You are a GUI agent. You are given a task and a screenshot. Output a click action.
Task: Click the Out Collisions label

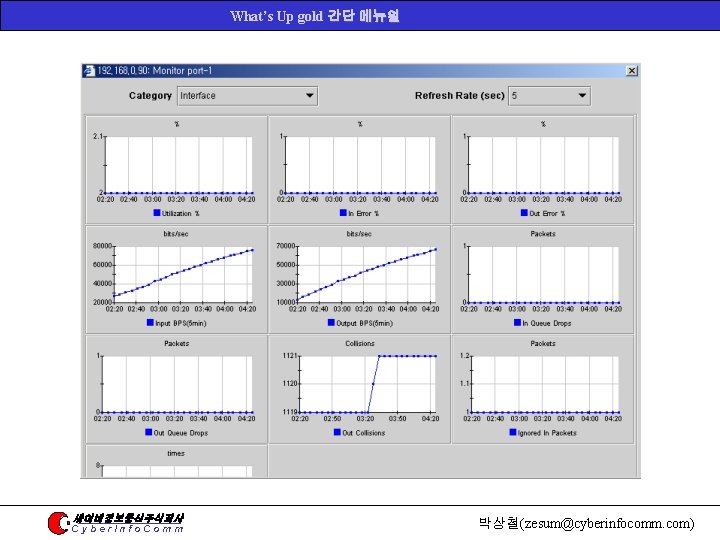click(364, 433)
